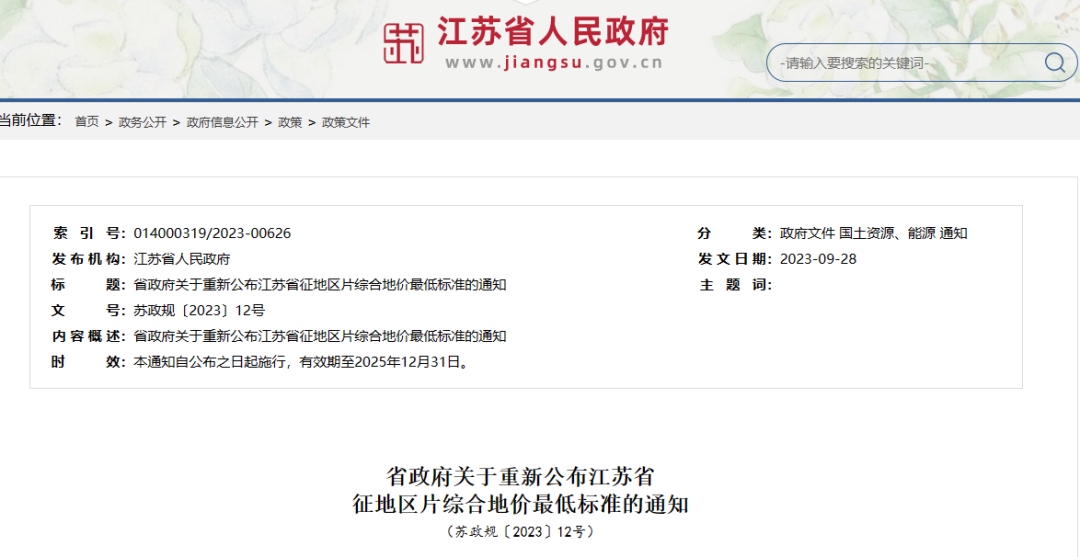Select issue date 2023-09-28
1080x557 pixels.
[818, 260]
